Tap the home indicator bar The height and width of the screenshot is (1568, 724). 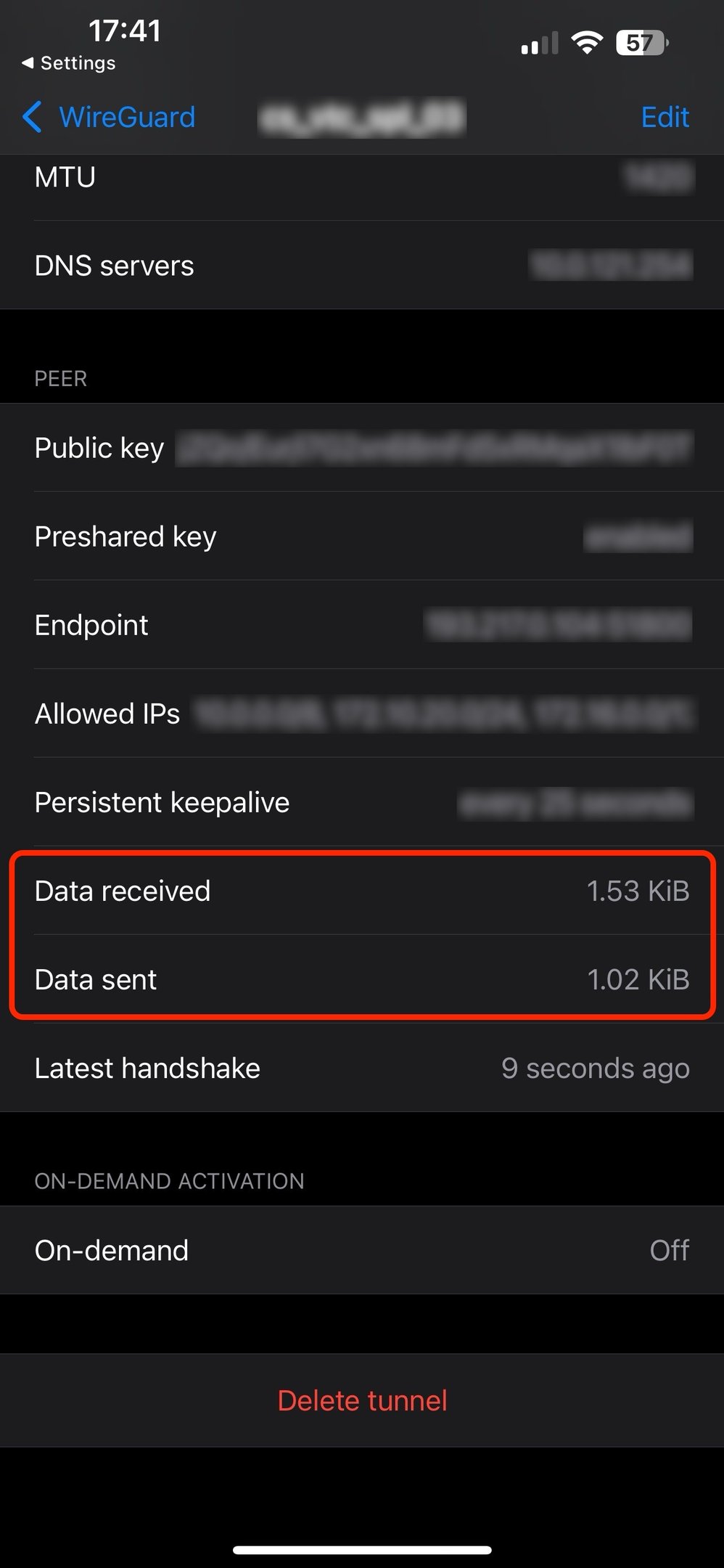(x=362, y=1550)
